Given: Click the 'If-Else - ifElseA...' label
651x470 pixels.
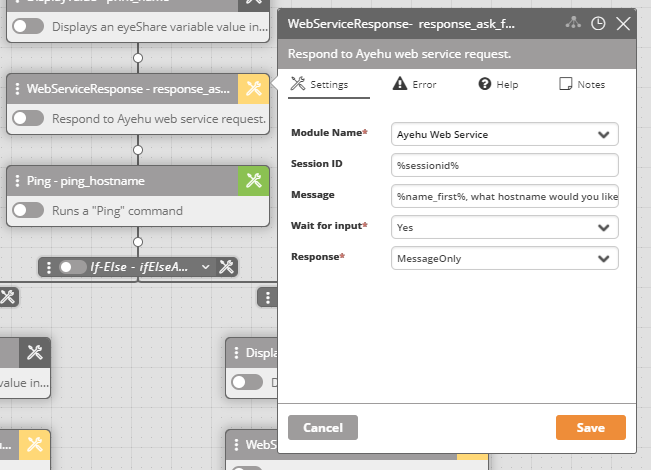Looking at the screenshot, I should coord(139,267).
